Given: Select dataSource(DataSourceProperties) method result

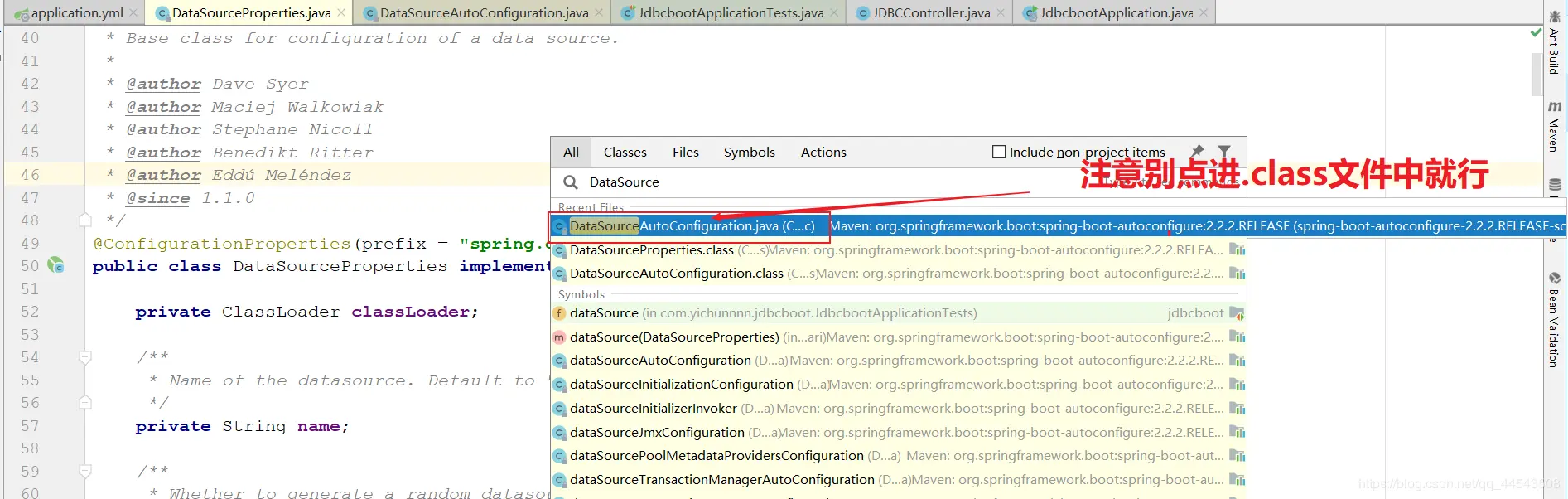Looking at the screenshot, I should (899, 337).
